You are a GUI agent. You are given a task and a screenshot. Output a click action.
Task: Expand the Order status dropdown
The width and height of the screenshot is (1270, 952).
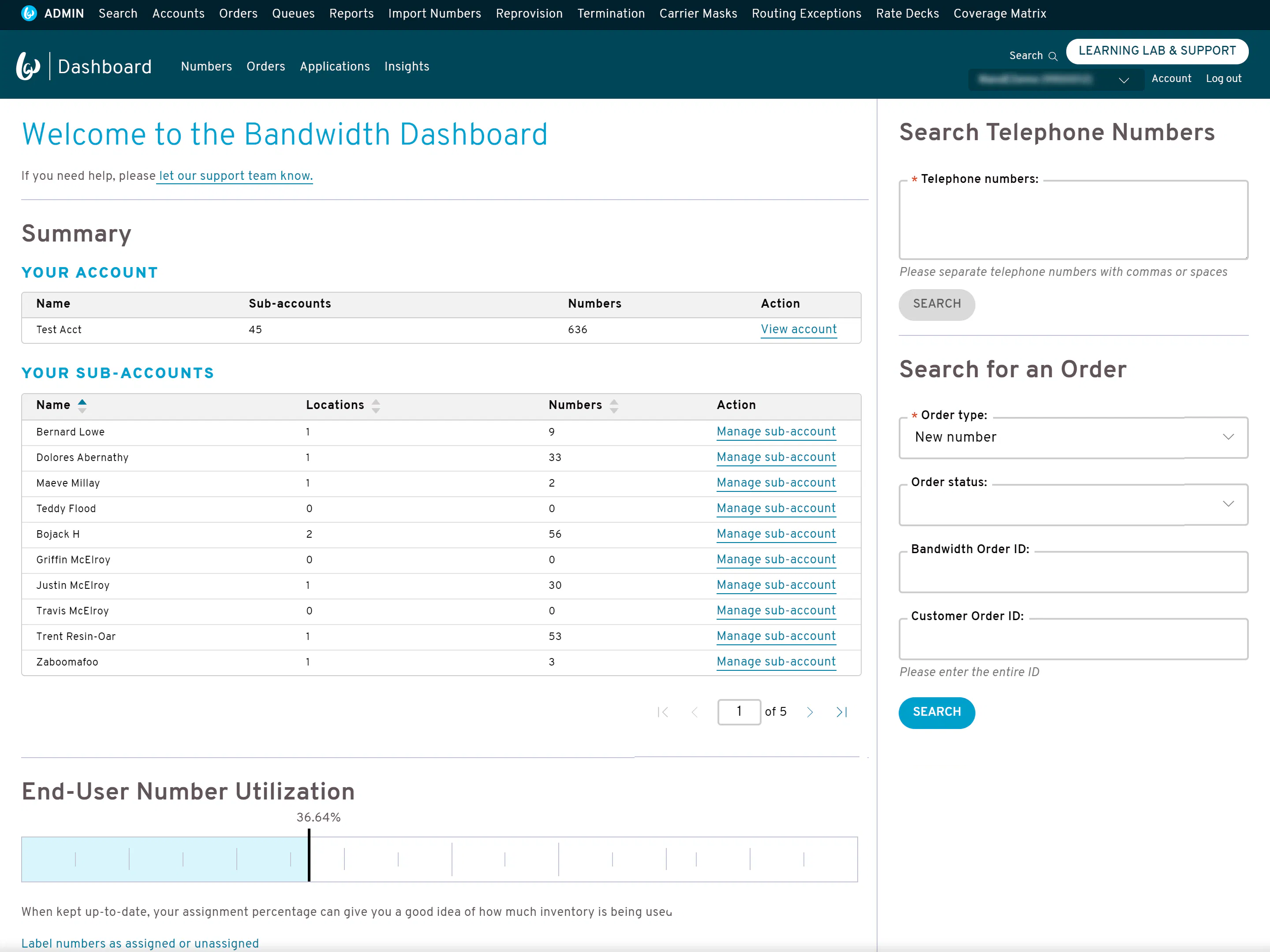[1072, 504]
